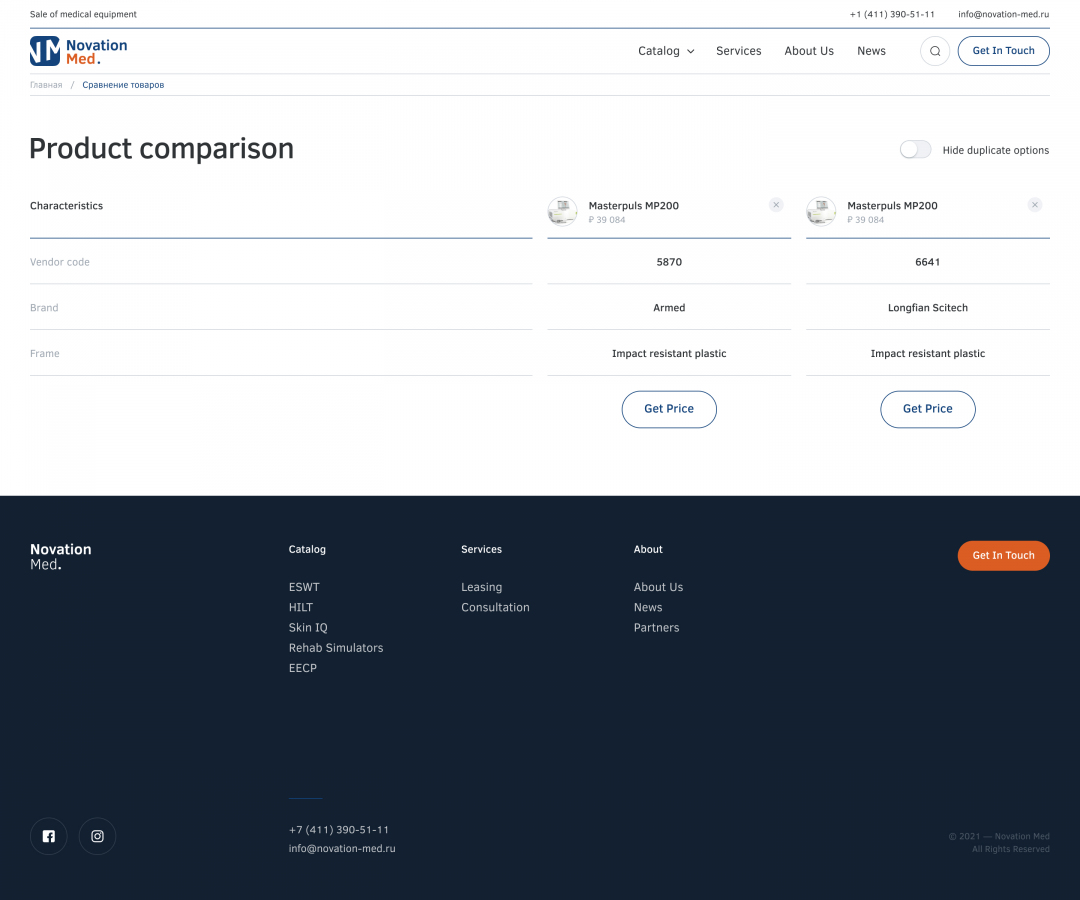1080x900 pixels.
Task: Click footer Novation Med logo
Action: click(61, 556)
